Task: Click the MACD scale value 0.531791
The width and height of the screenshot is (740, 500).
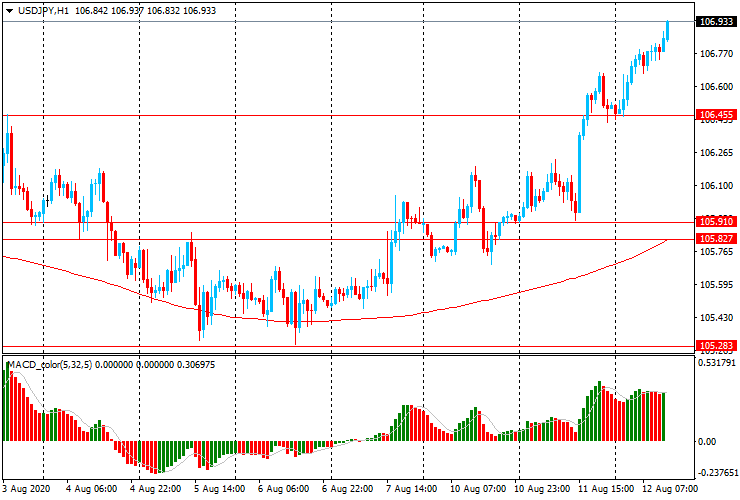Action: [716, 363]
